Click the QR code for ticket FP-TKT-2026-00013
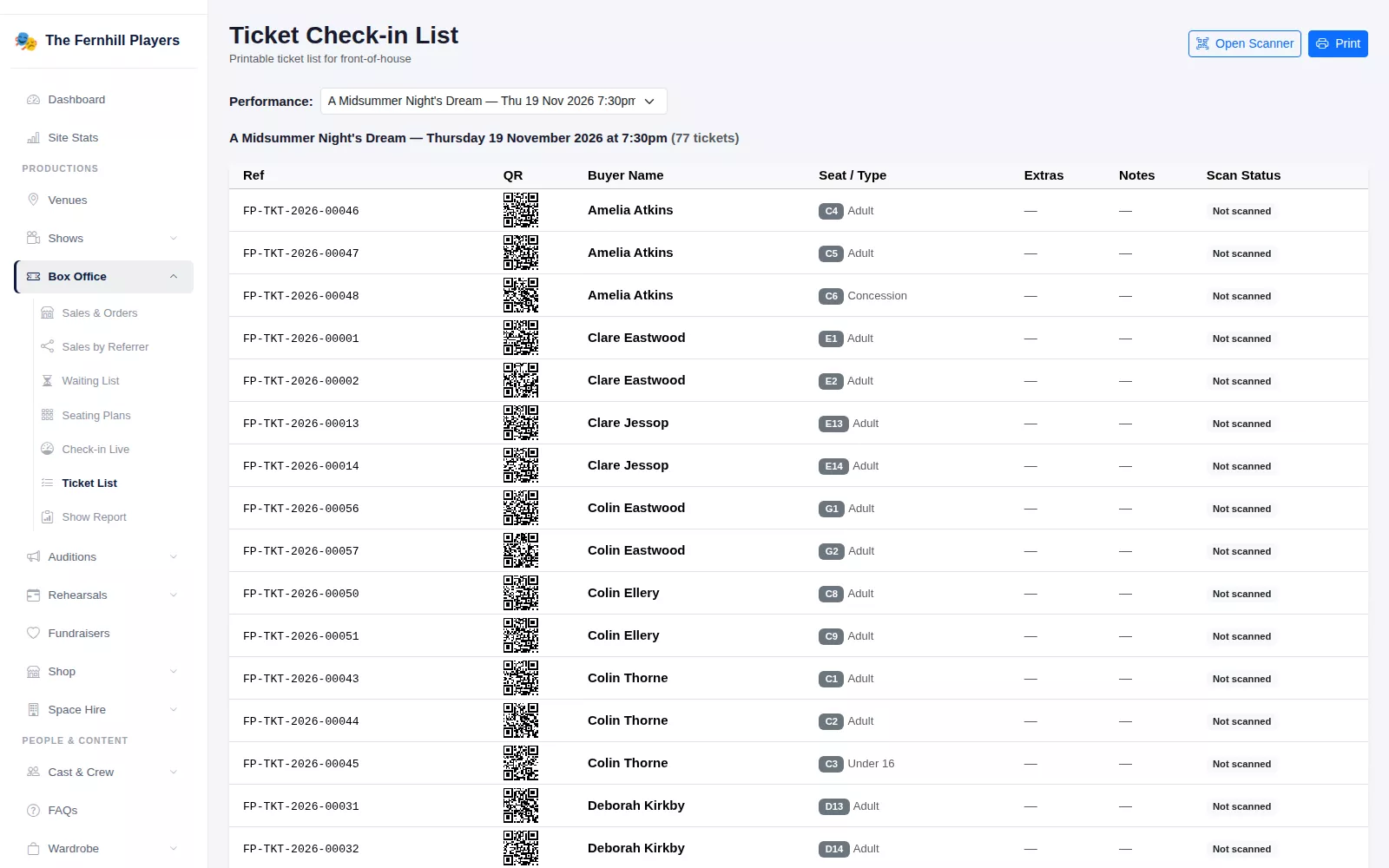Image resolution: width=1389 pixels, height=868 pixels. coord(521,423)
